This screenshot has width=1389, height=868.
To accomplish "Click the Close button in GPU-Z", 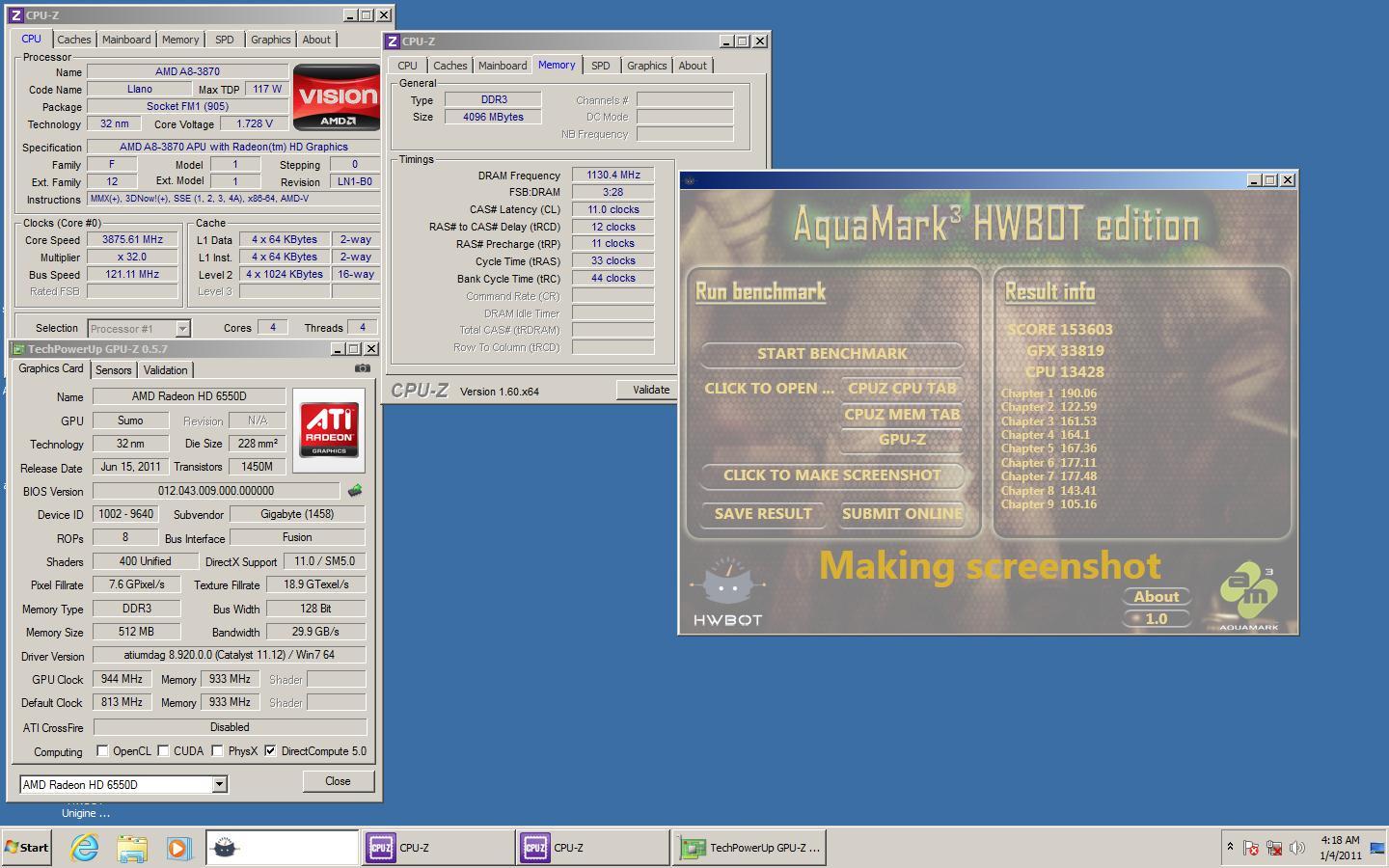I will tap(338, 781).
